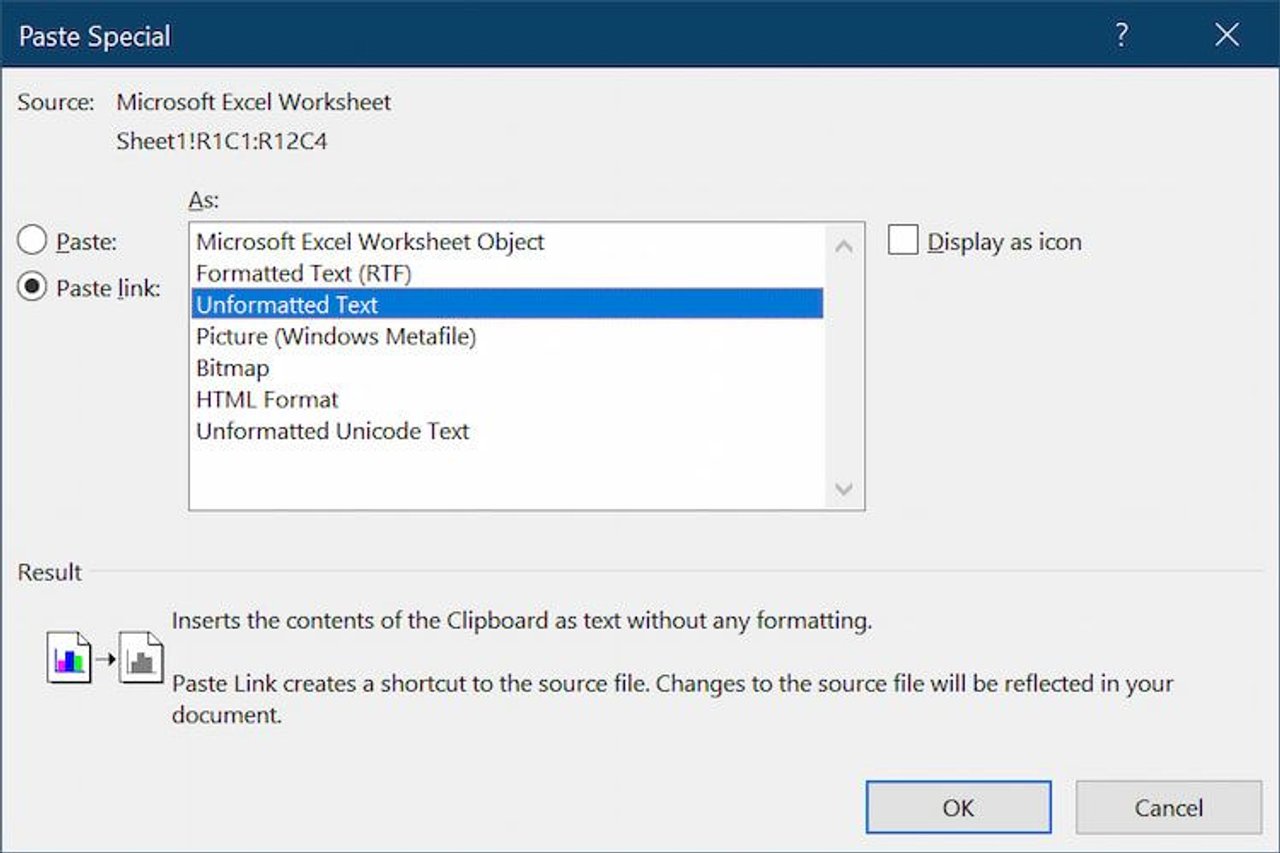This screenshot has width=1280, height=853.
Task: Select the Paste radio button
Action: point(33,241)
